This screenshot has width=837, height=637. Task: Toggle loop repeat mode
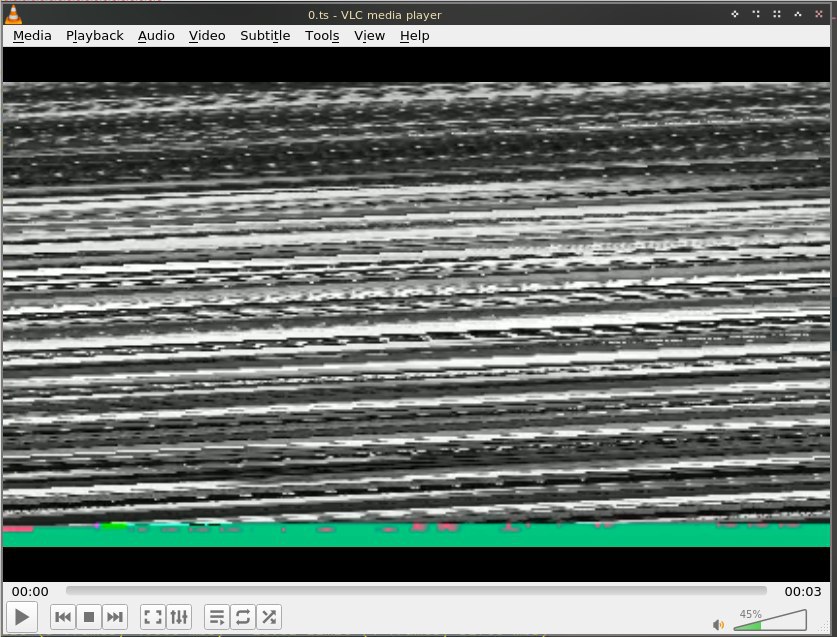pyautogui.click(x=243, y=617)
